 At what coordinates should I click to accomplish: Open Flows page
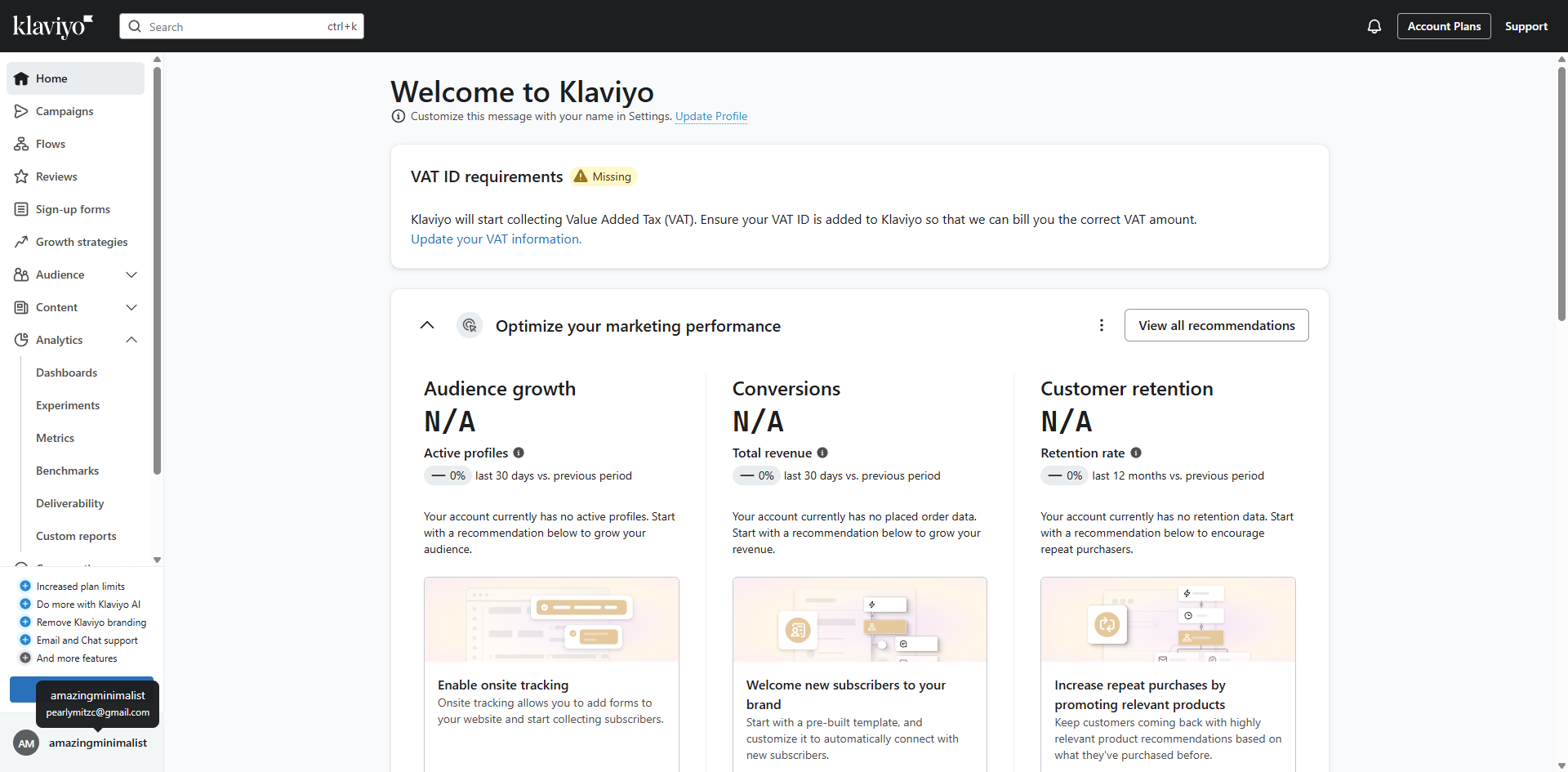(x=75, y=144)
